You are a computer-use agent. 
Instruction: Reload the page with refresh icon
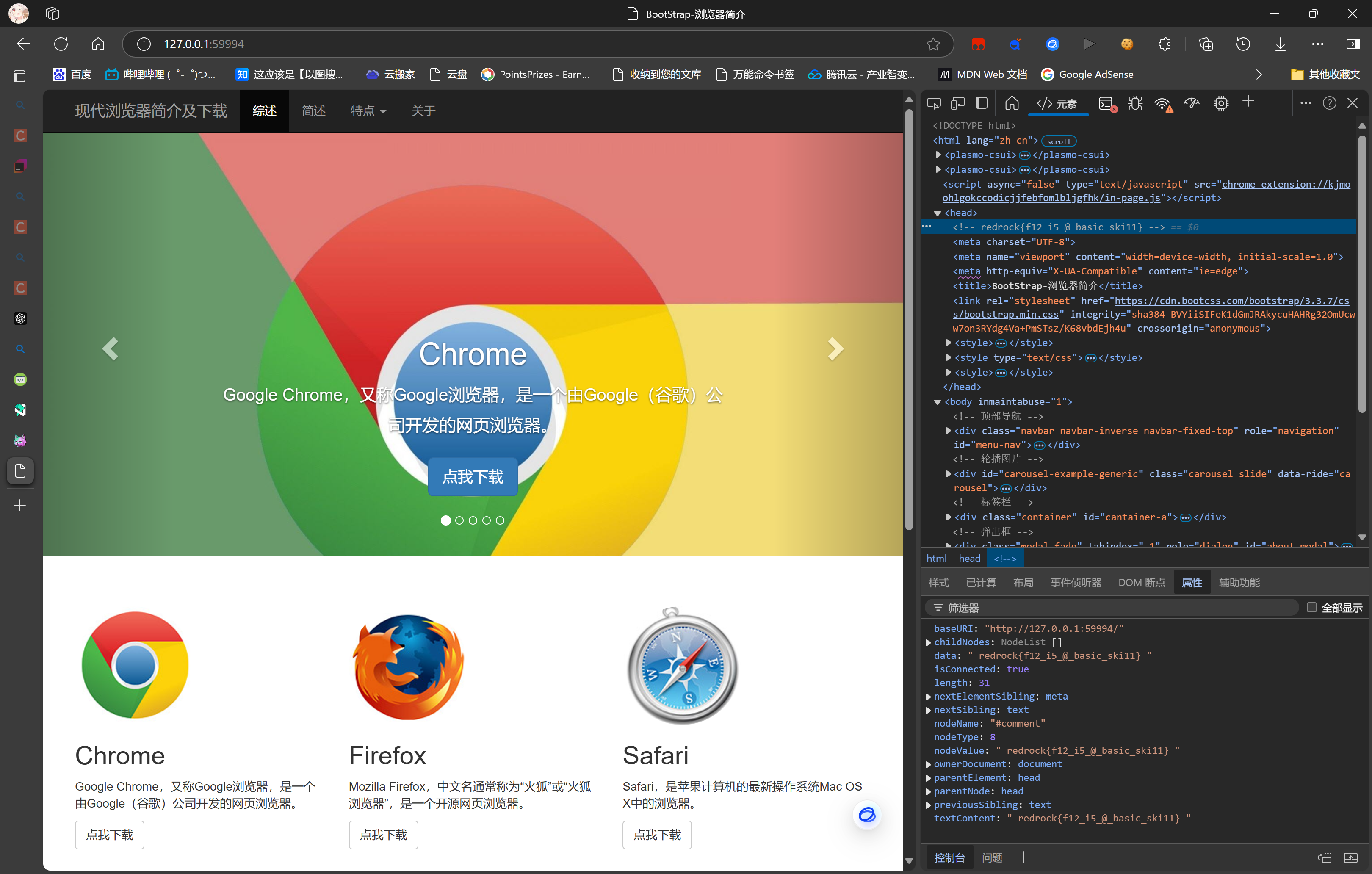(x=61, y=44)
